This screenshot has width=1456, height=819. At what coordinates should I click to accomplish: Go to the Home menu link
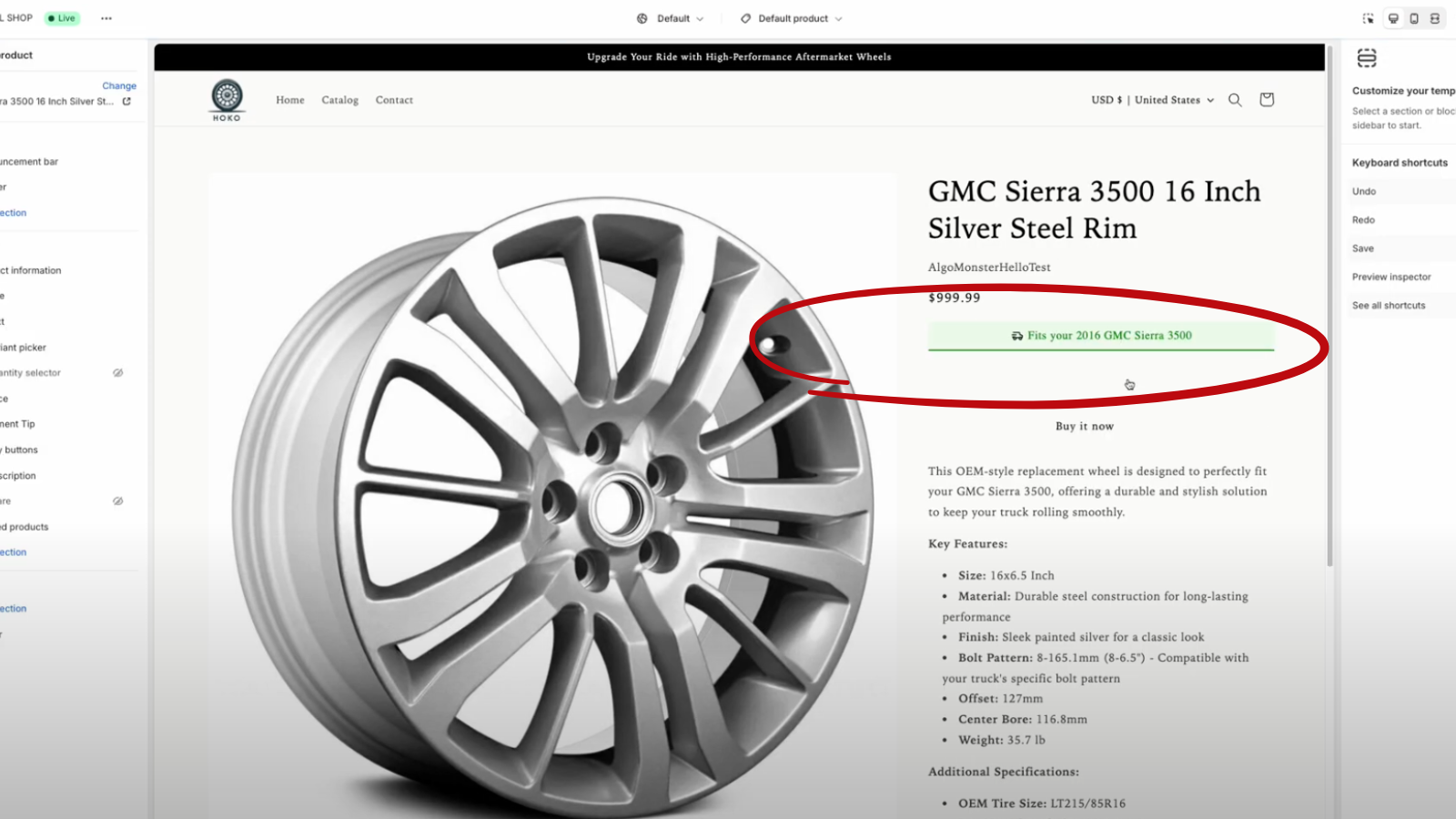point(290,100)
